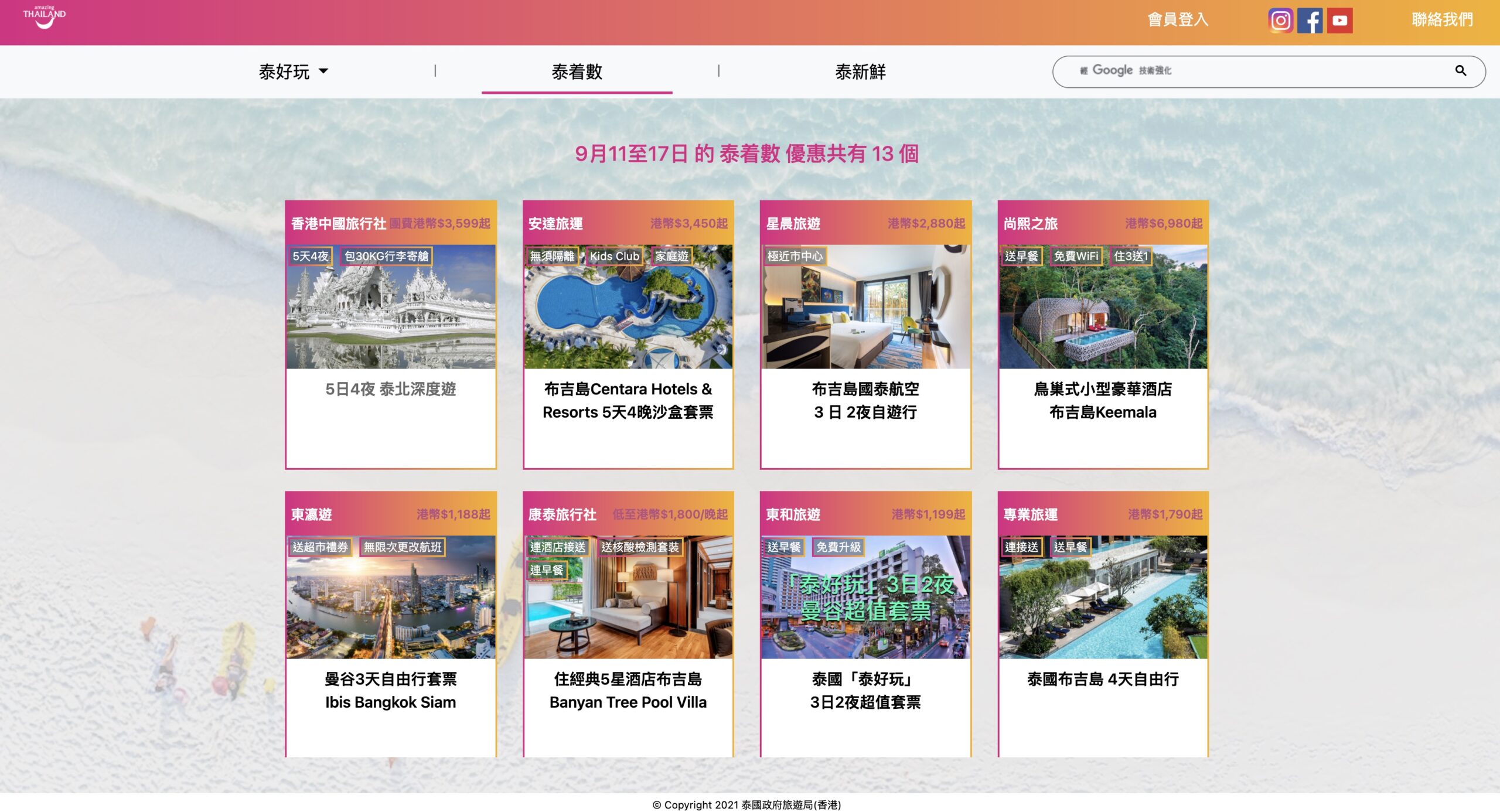Screen dimensions: 1500x812
Task: Click 泰國「泰好玩」3日2夜超值套票 title
Action: (865, 691)
